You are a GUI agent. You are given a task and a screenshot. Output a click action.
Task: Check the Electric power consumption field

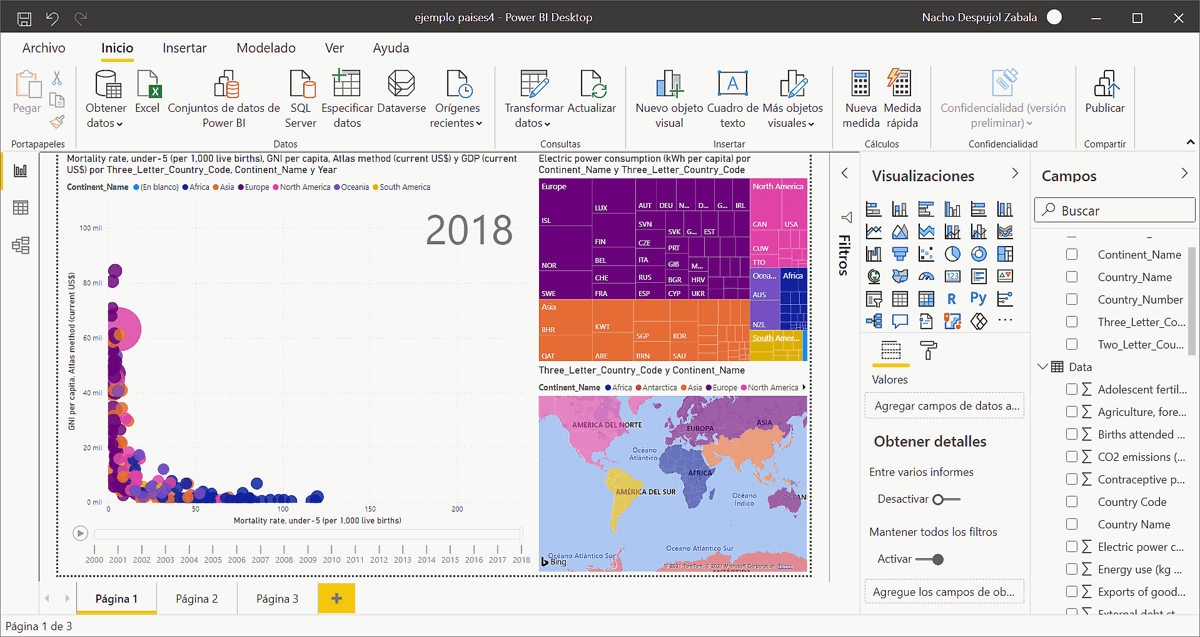click(x=1072, y=547)
